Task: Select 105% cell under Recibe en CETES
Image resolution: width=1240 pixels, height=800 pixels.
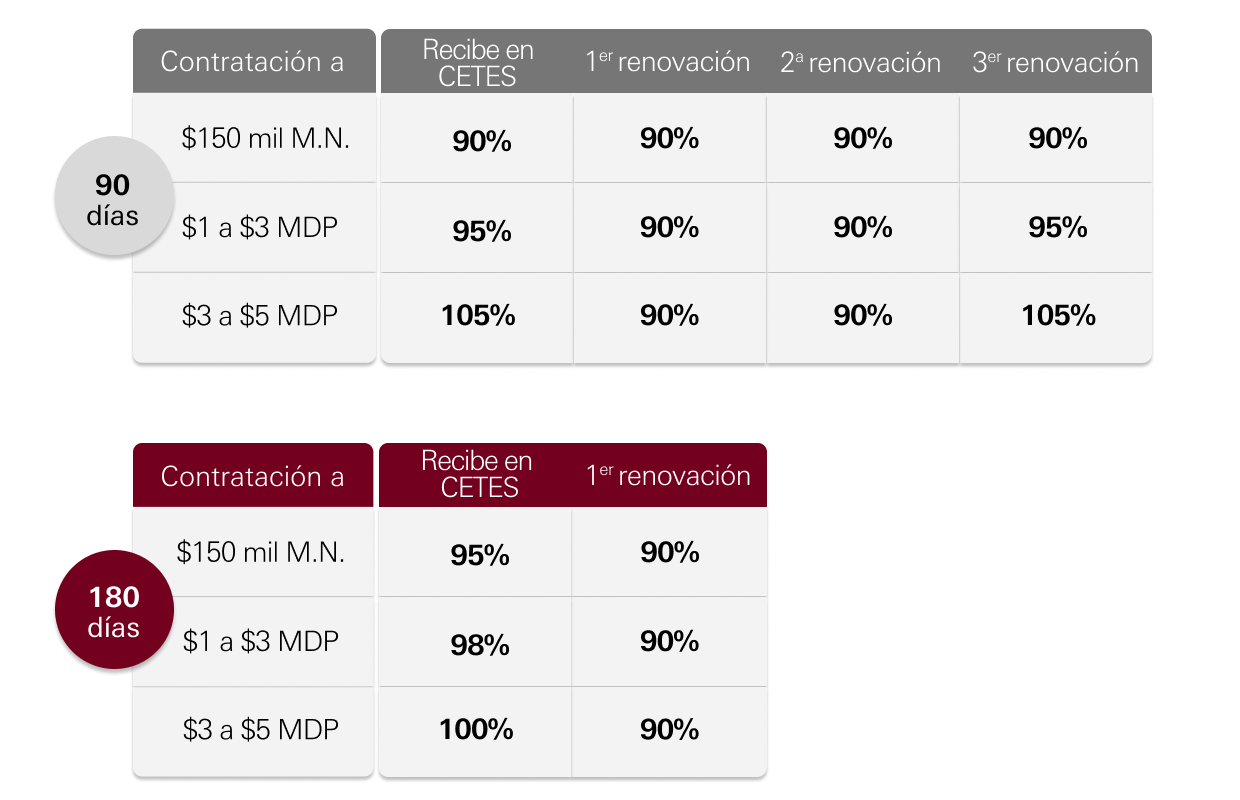Action: tap(478, 317)
